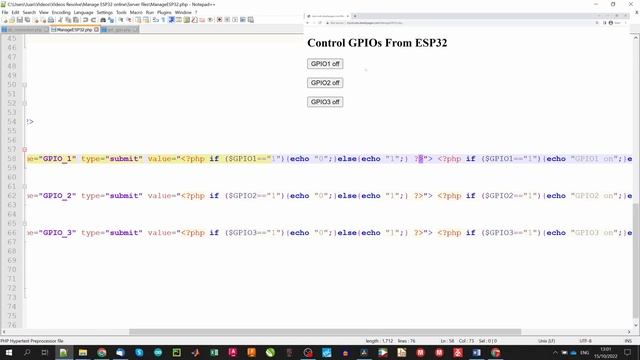
Task: Open the Function List panel icon
Action: pos(195,20)
